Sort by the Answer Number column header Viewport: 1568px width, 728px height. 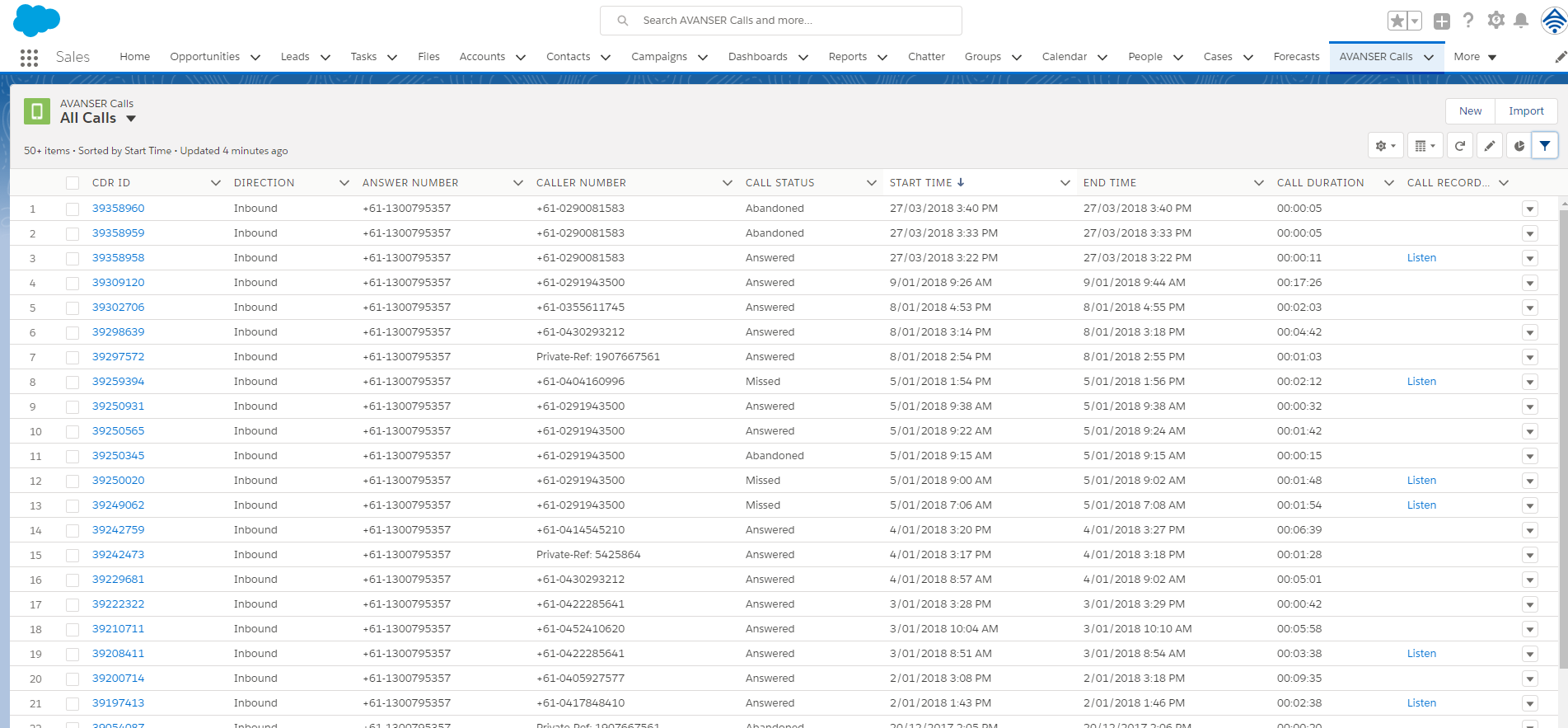tap(410, 183)
